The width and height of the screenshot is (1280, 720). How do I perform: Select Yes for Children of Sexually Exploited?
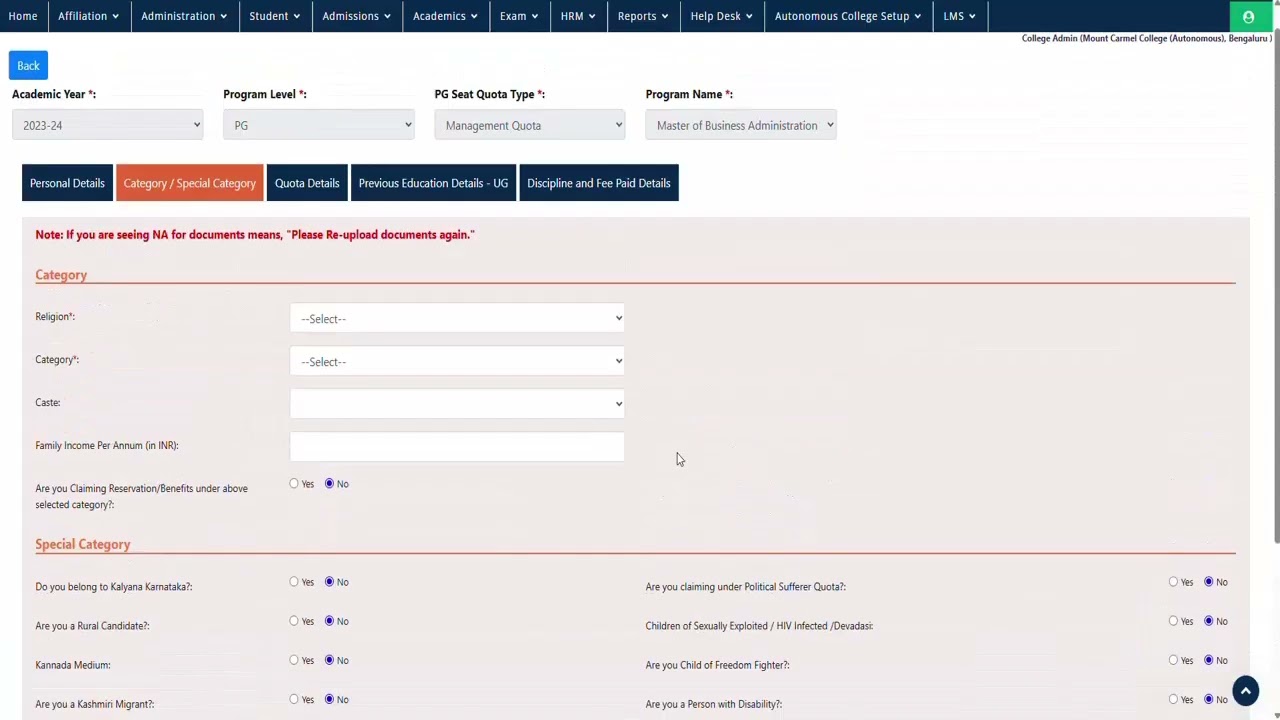click(1173, 621)
